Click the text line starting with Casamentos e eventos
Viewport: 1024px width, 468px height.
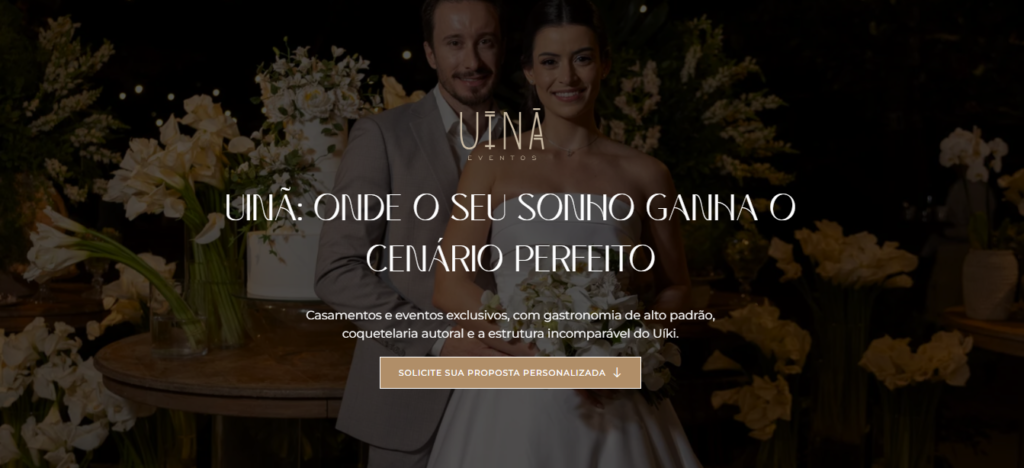pos(511,315)
